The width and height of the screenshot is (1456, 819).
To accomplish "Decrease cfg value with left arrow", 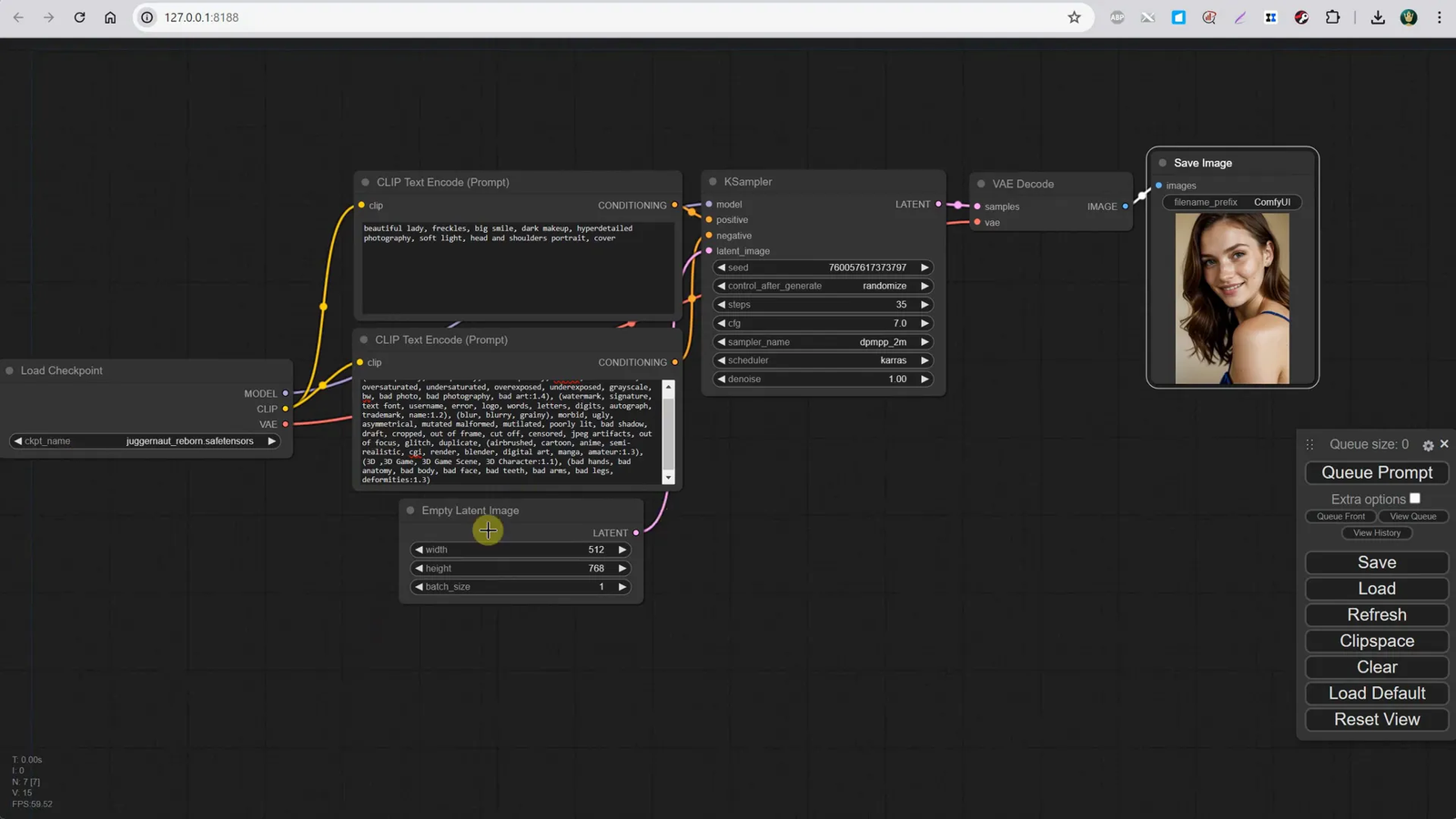I will [x=721, y=323].
